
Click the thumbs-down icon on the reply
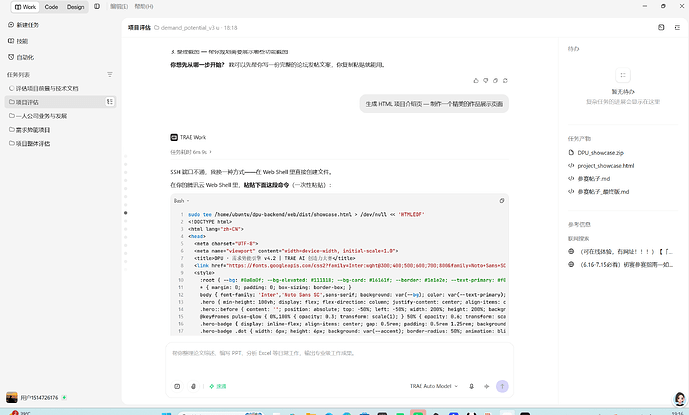tap(486, 80)
